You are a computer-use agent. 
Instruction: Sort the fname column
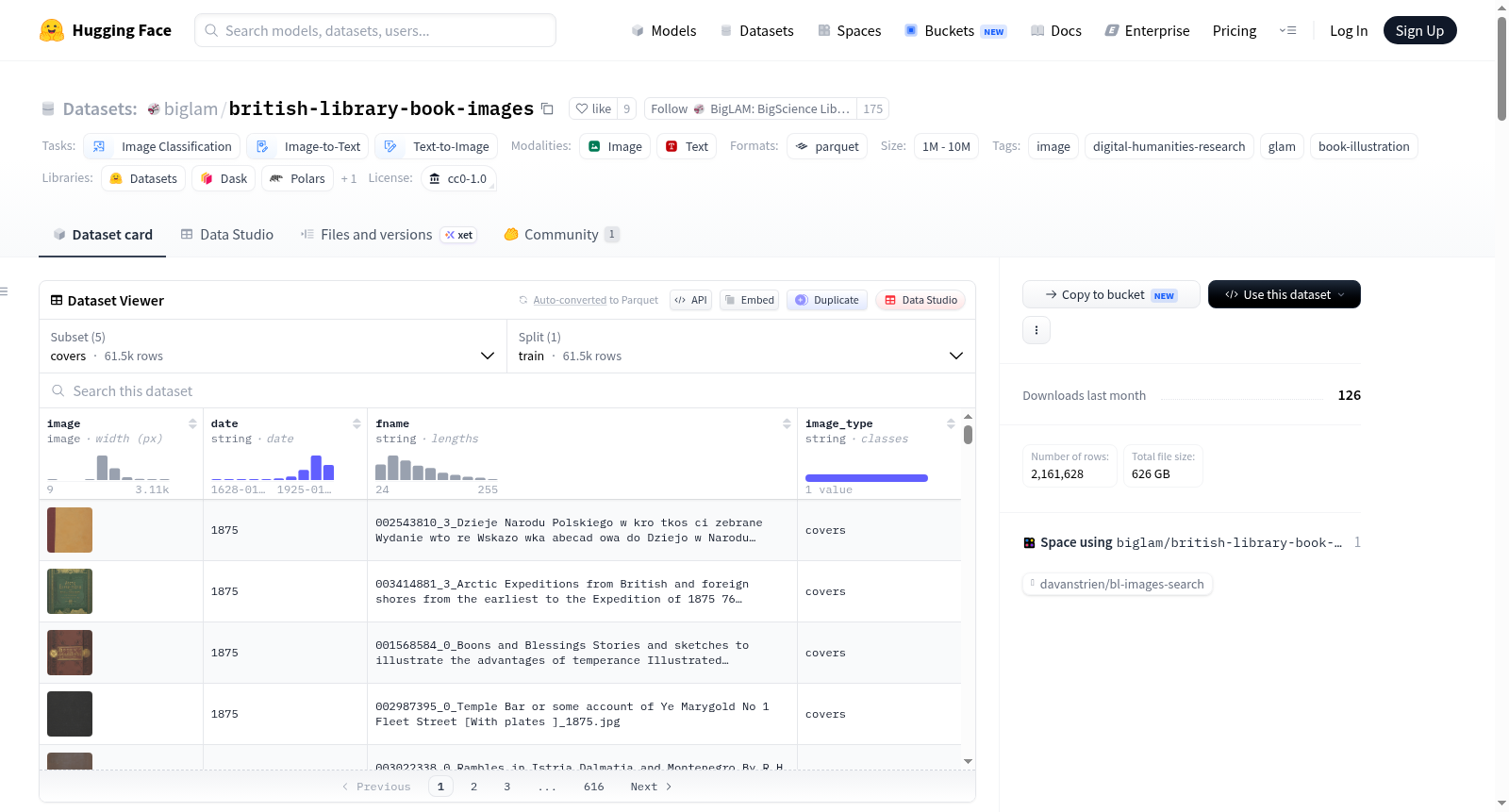[787, 423]
